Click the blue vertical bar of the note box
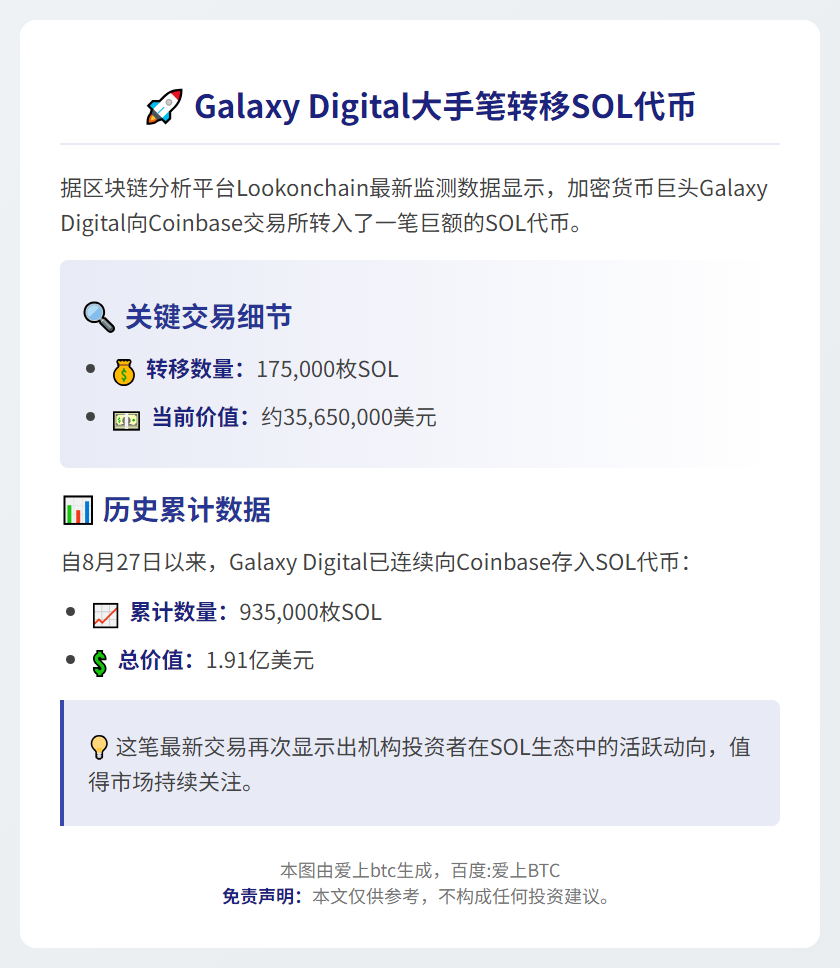The height and width of the screenshot is (968, 840). coord(62,763)
